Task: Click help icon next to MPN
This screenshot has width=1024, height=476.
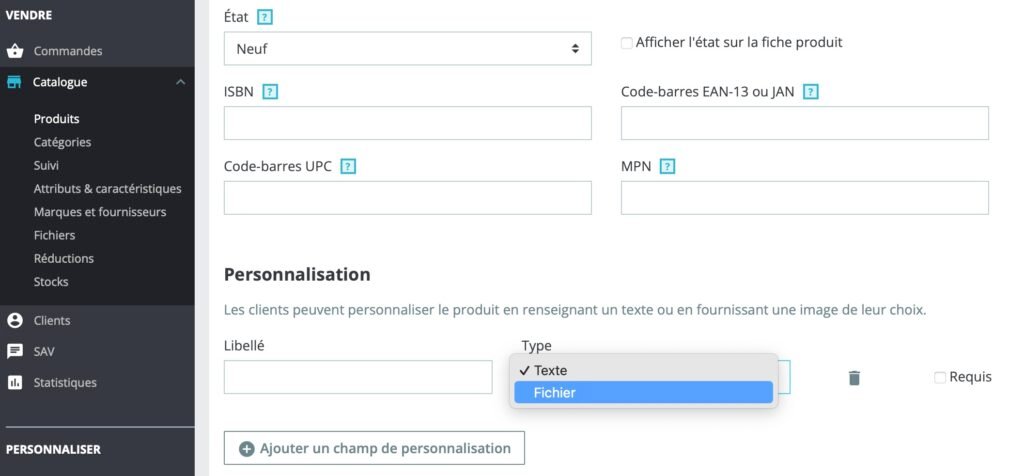Action: point(667,167)
